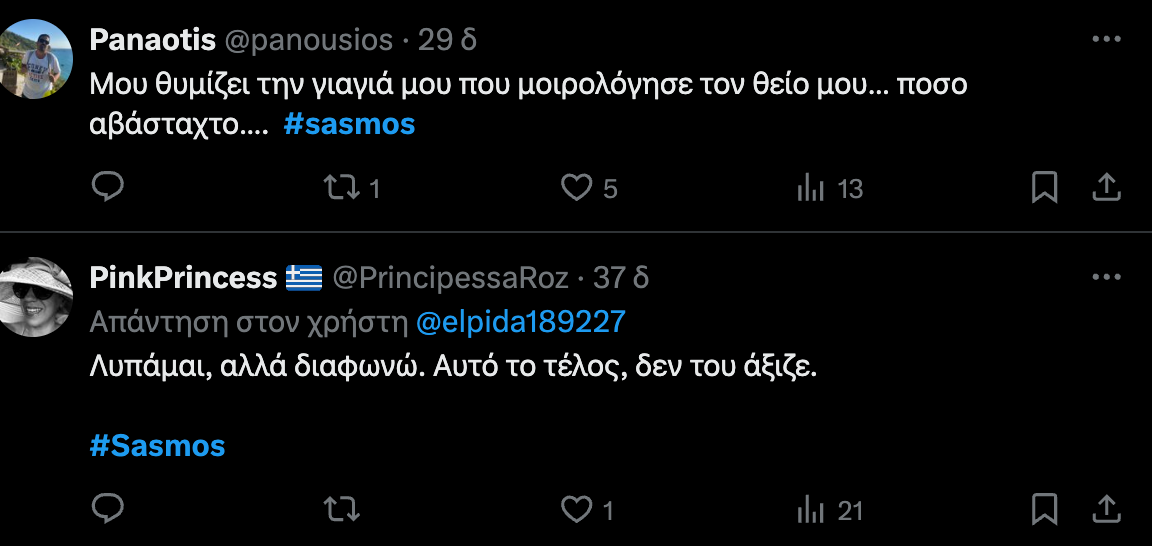Open Panaotis's profile picture
This screenshot has height=546, width=1152.
(36, 58)
